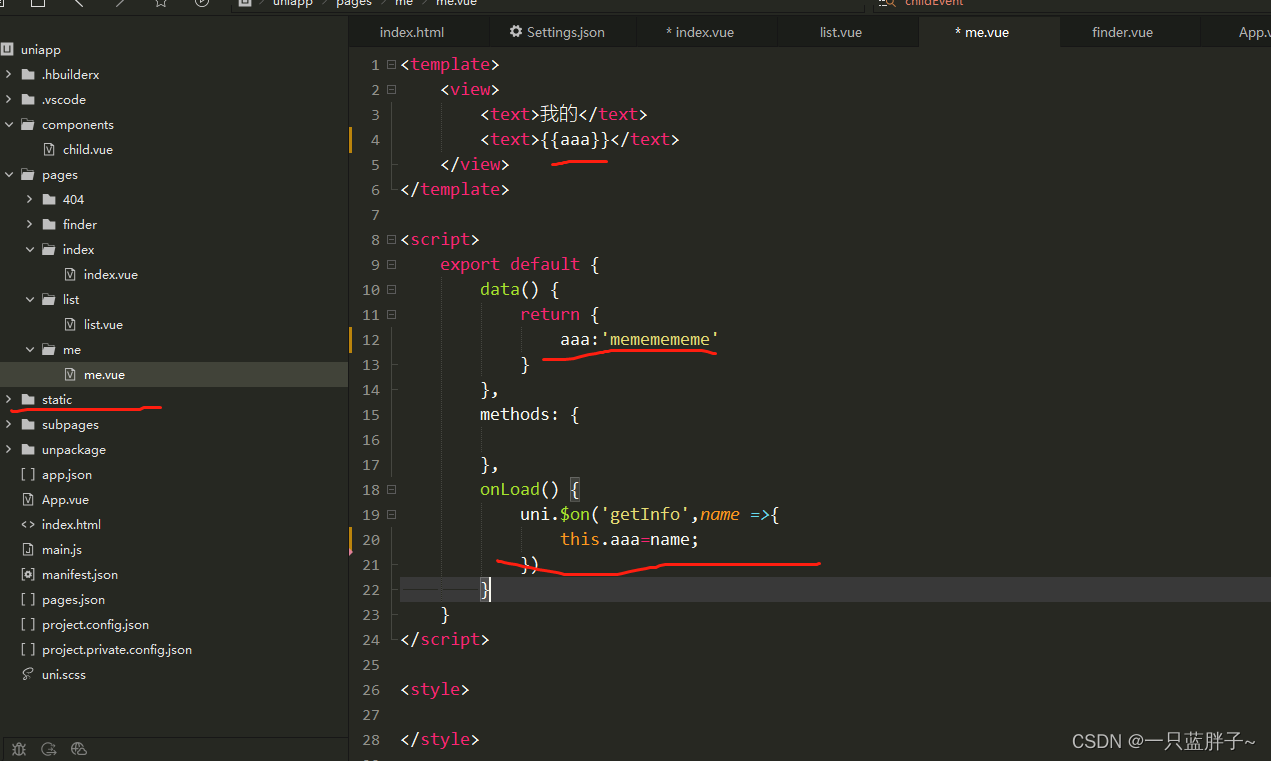Click the project.private.config.json brackets icon
Screen dimensions: 1271x761
28,650
